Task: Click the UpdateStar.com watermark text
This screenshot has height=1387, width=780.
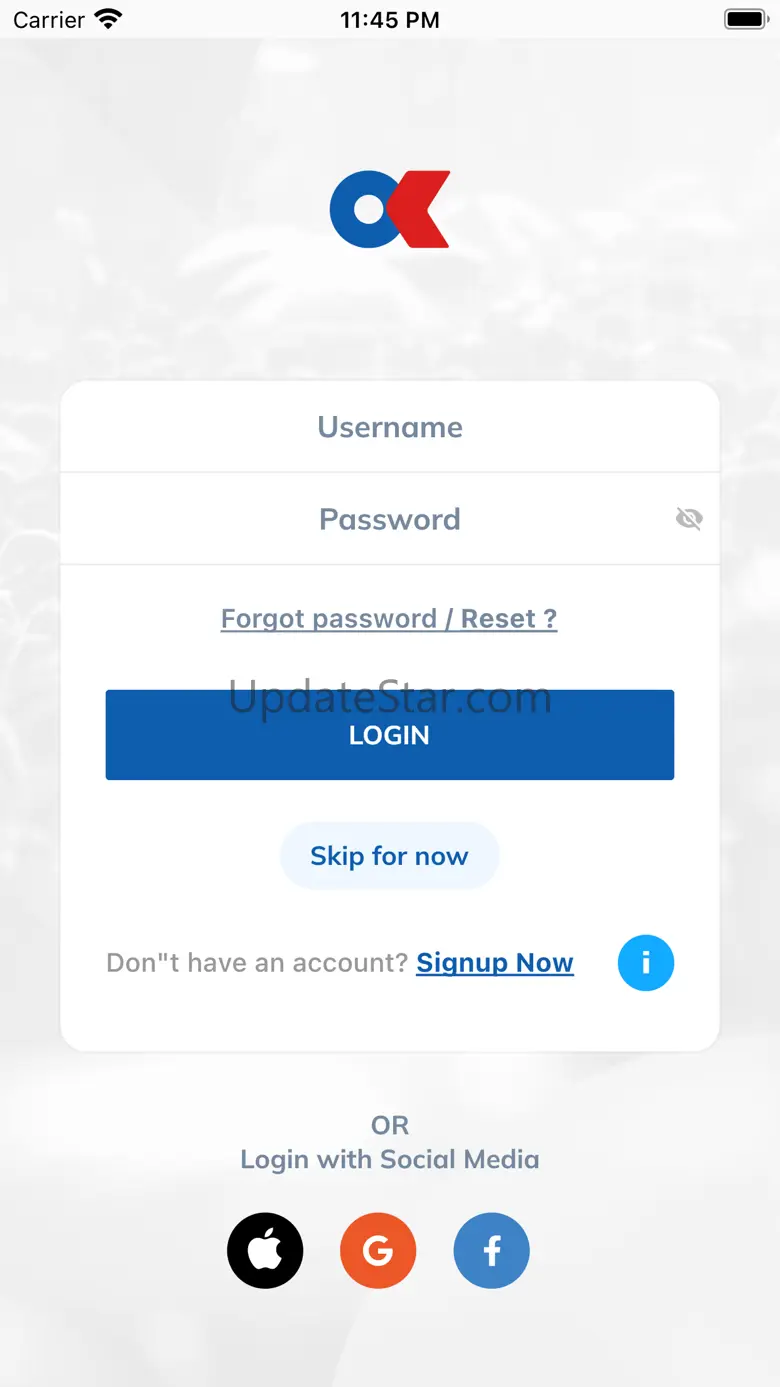Action: point(390,697)
